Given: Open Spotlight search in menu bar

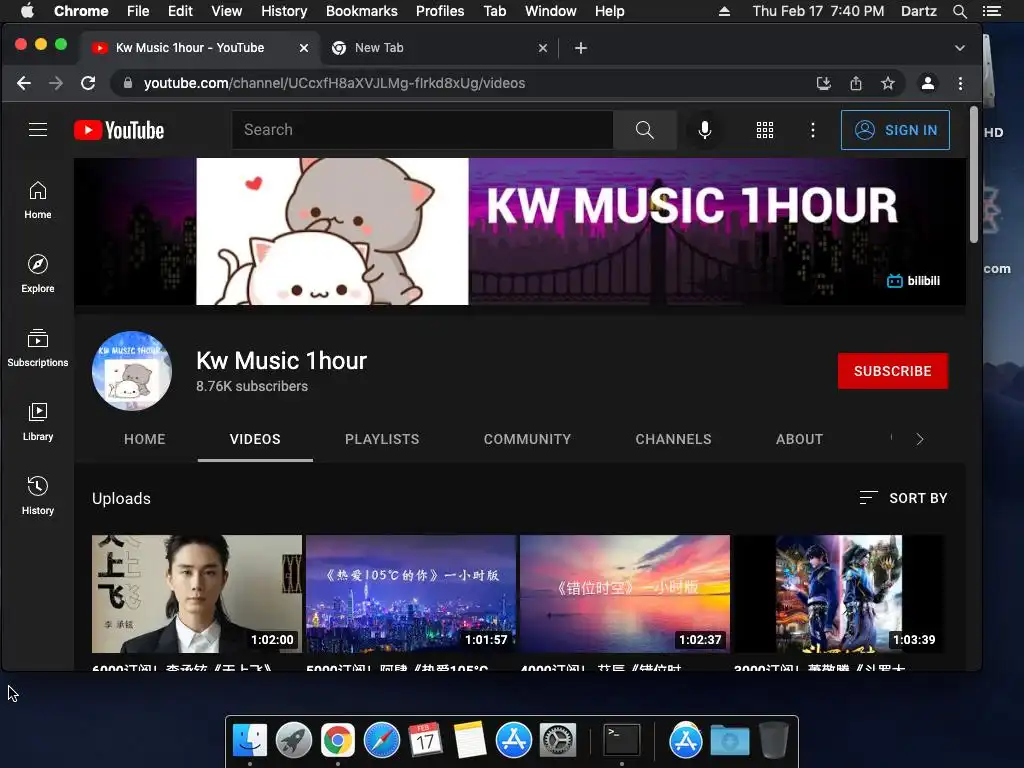Looking at the screenshot, I should pos(959,11).
